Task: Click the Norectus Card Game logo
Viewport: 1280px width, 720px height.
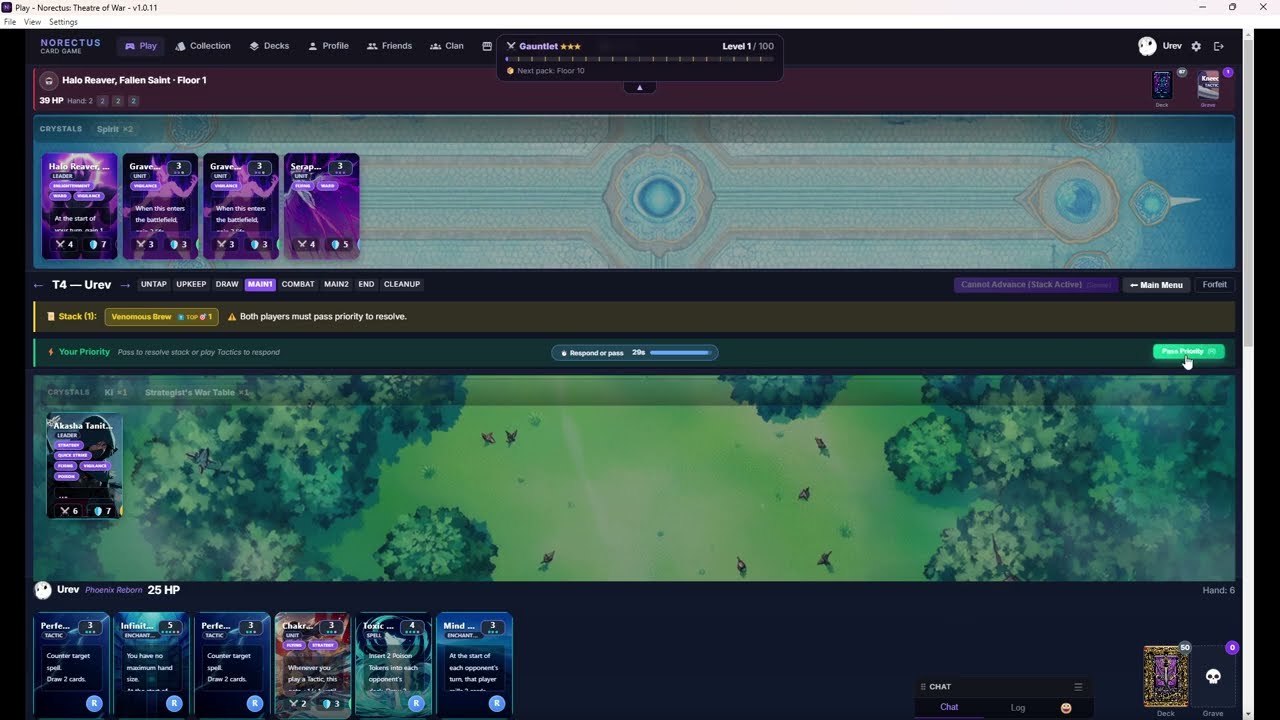Action: pos(70,46)
